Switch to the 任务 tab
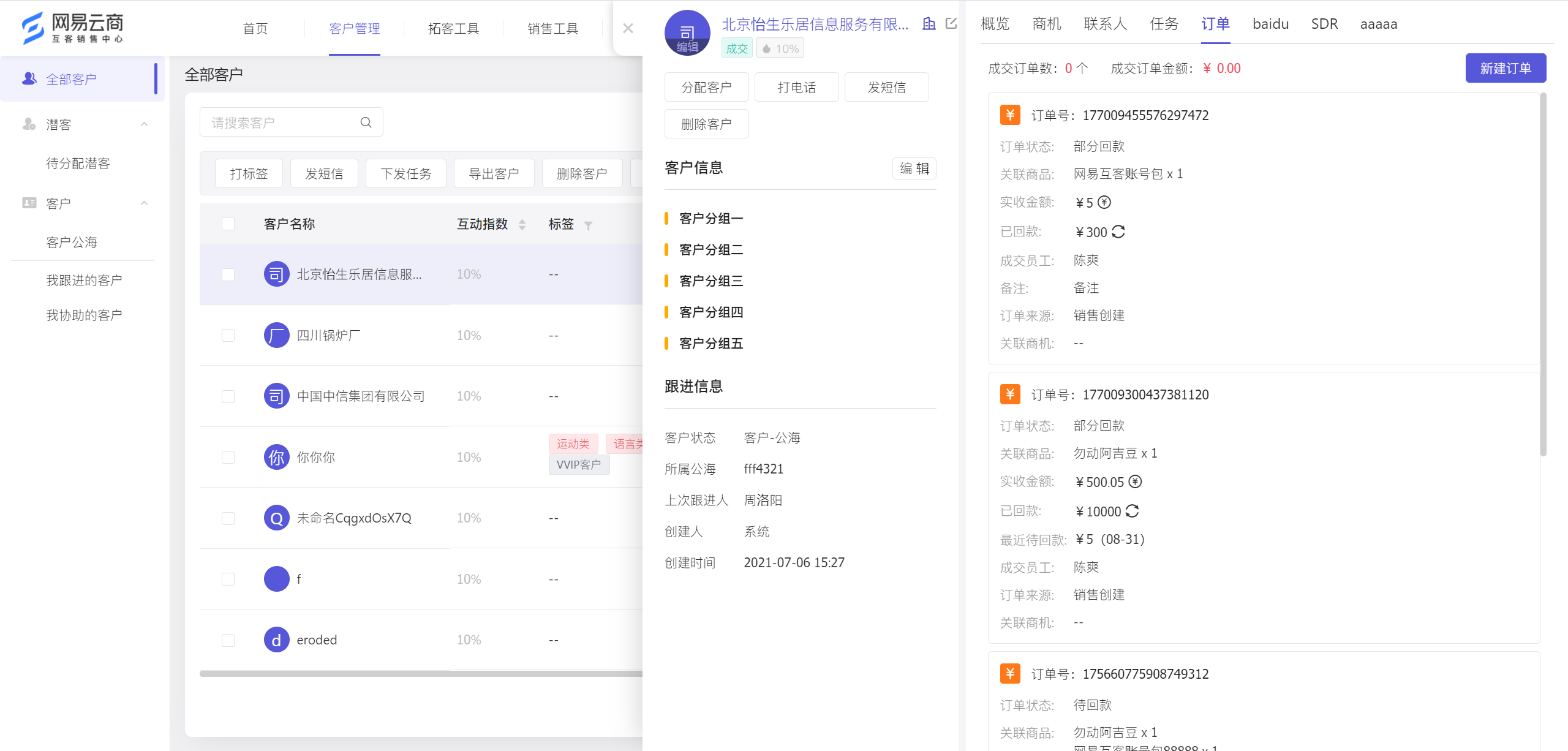 [x=1164, y=24]
